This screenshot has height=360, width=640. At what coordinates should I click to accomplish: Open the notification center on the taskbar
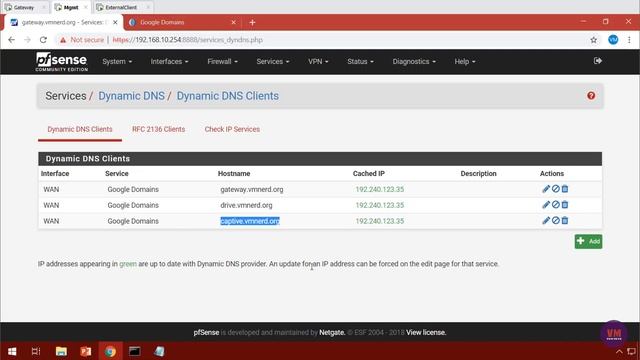[631, 351]
